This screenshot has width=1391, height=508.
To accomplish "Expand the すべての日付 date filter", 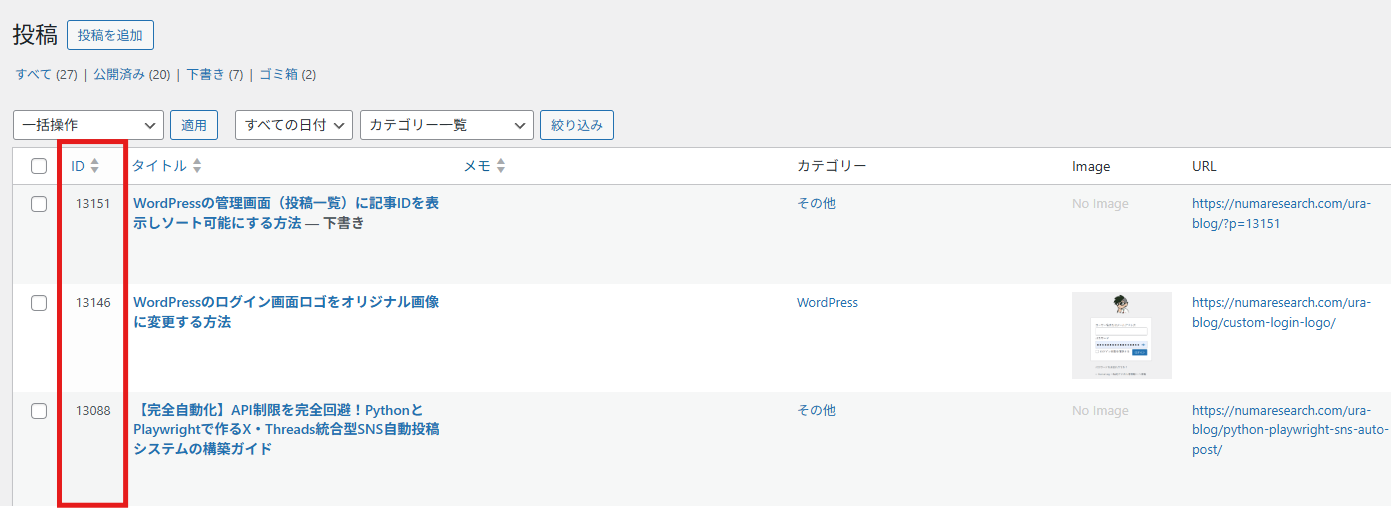I will point(294,125).
